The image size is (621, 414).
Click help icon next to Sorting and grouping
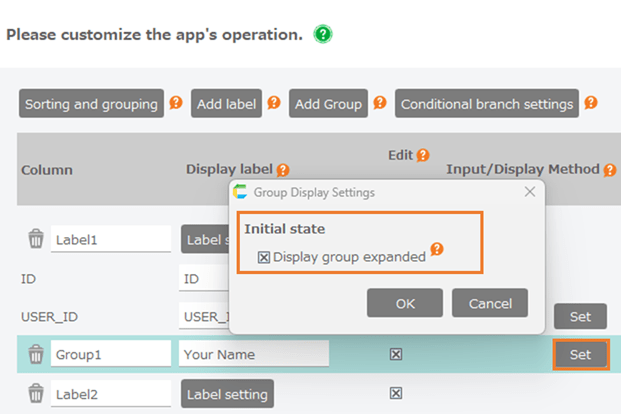(x=175, y=103)
